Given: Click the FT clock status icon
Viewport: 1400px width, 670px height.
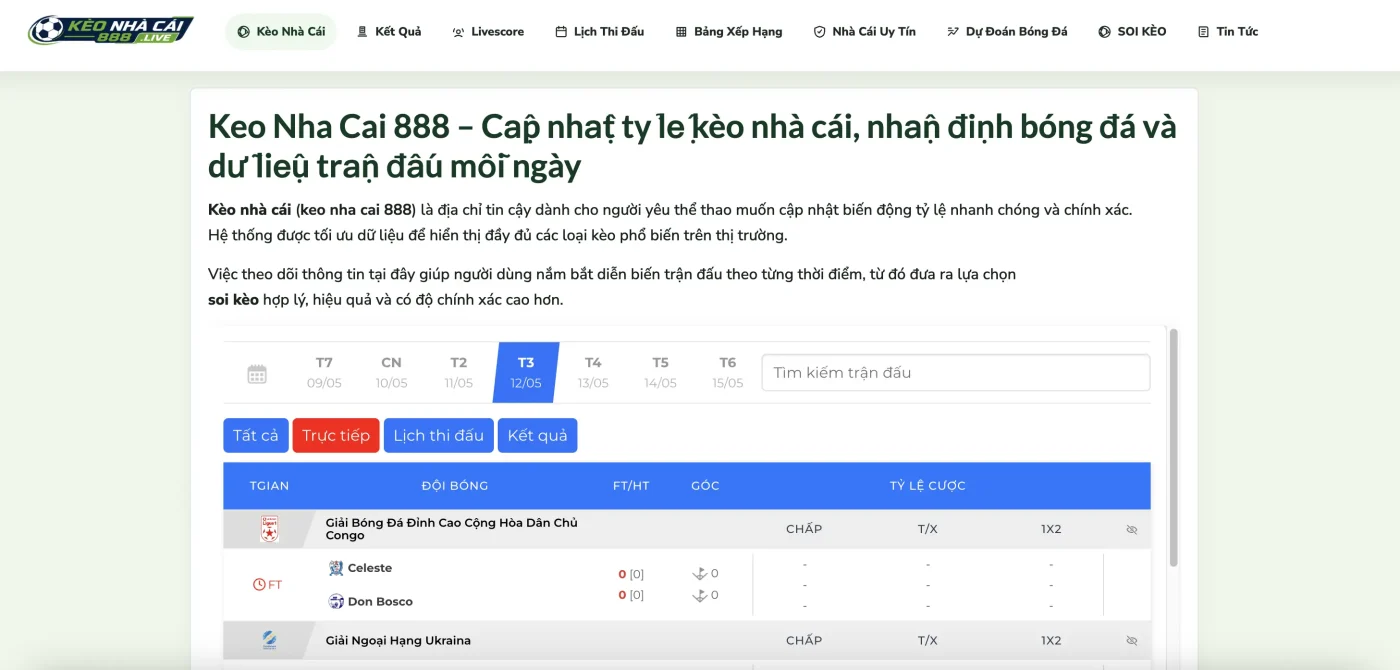Looking at the screenshot, I should [259, 584].
